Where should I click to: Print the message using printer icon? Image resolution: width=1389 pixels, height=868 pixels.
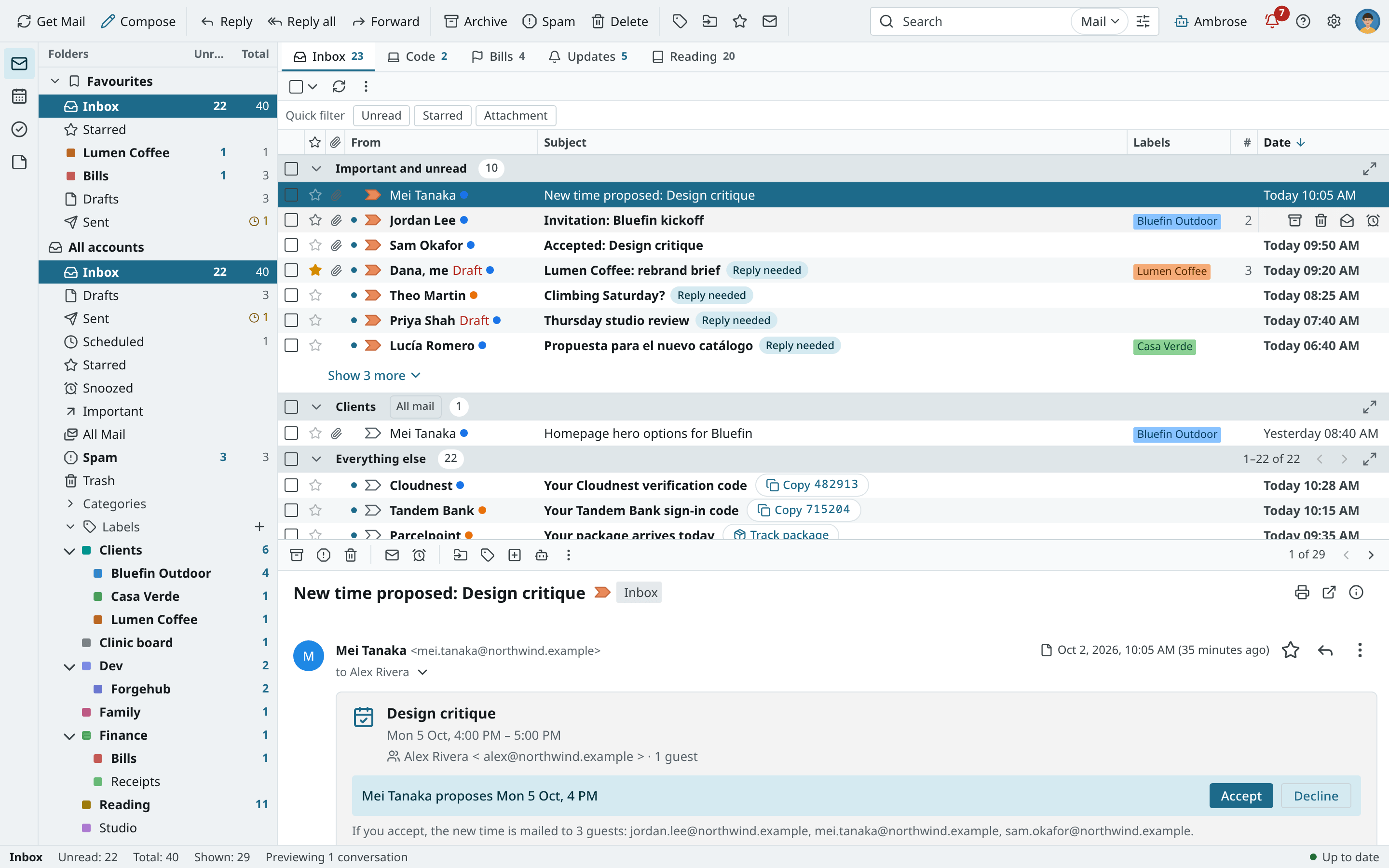pyautogui.click(x=1302, y=593)
